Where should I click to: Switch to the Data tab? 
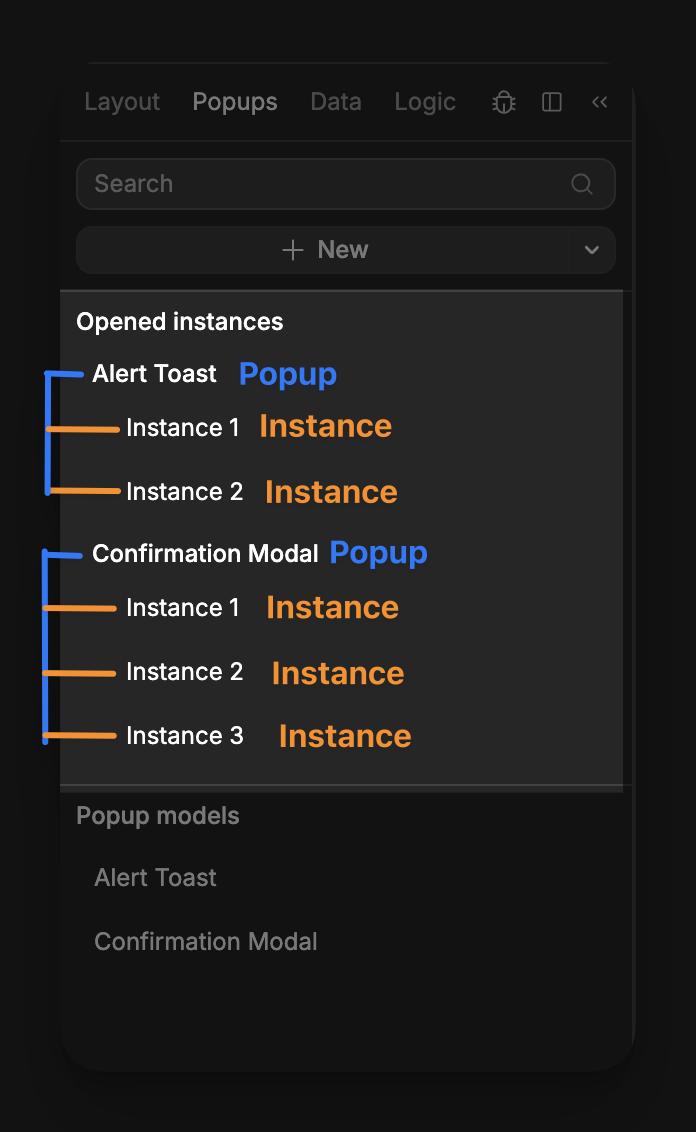coord(335,102)
